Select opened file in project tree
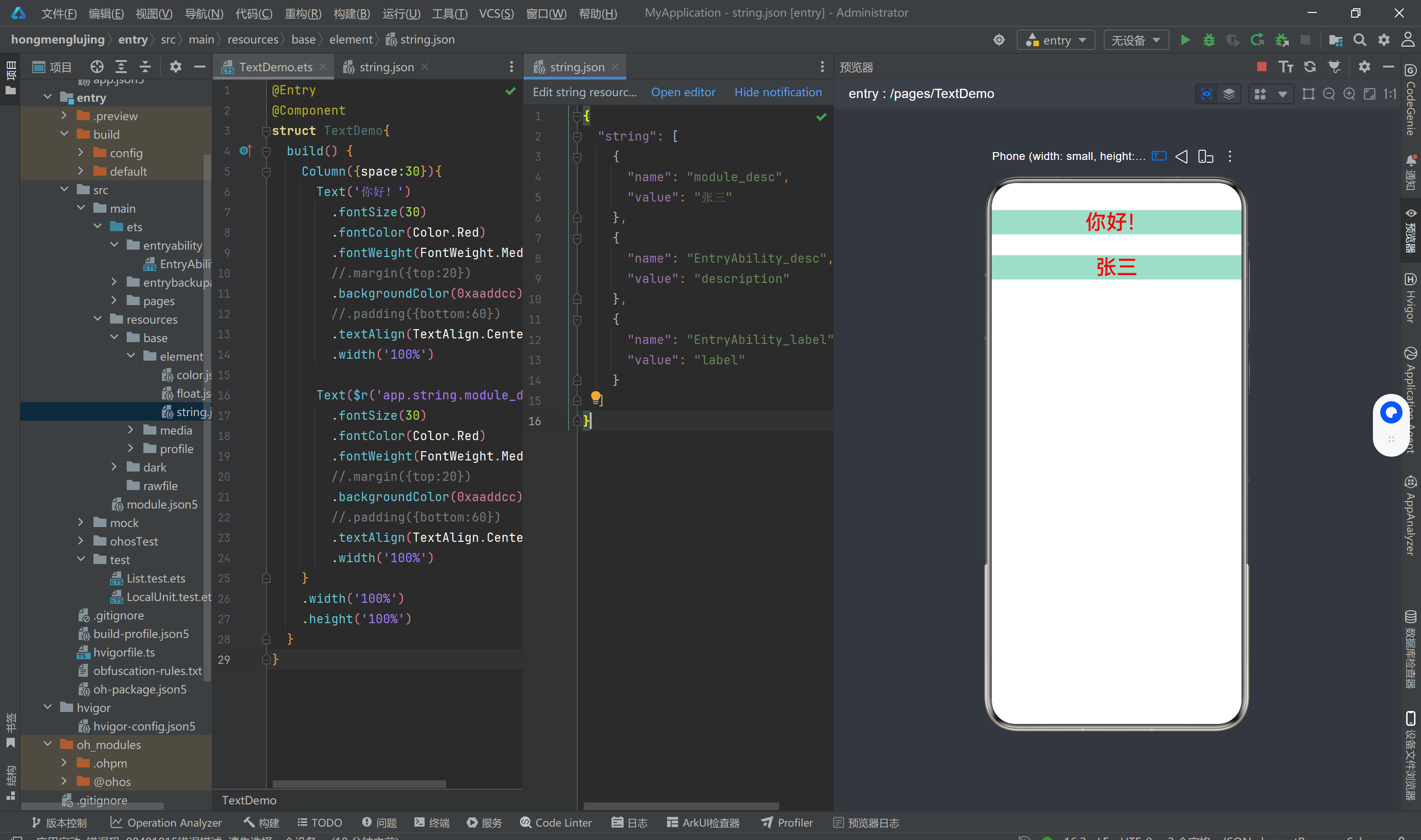Screen dimensions: 1421x840 tap(97, 67)
